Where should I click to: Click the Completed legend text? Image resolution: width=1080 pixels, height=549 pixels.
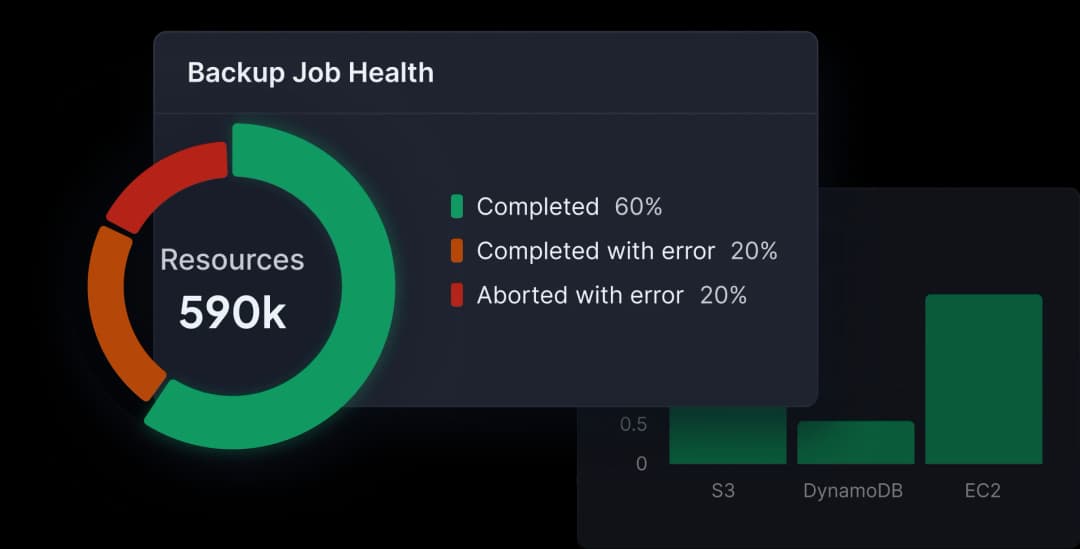(x=537, y=207)
